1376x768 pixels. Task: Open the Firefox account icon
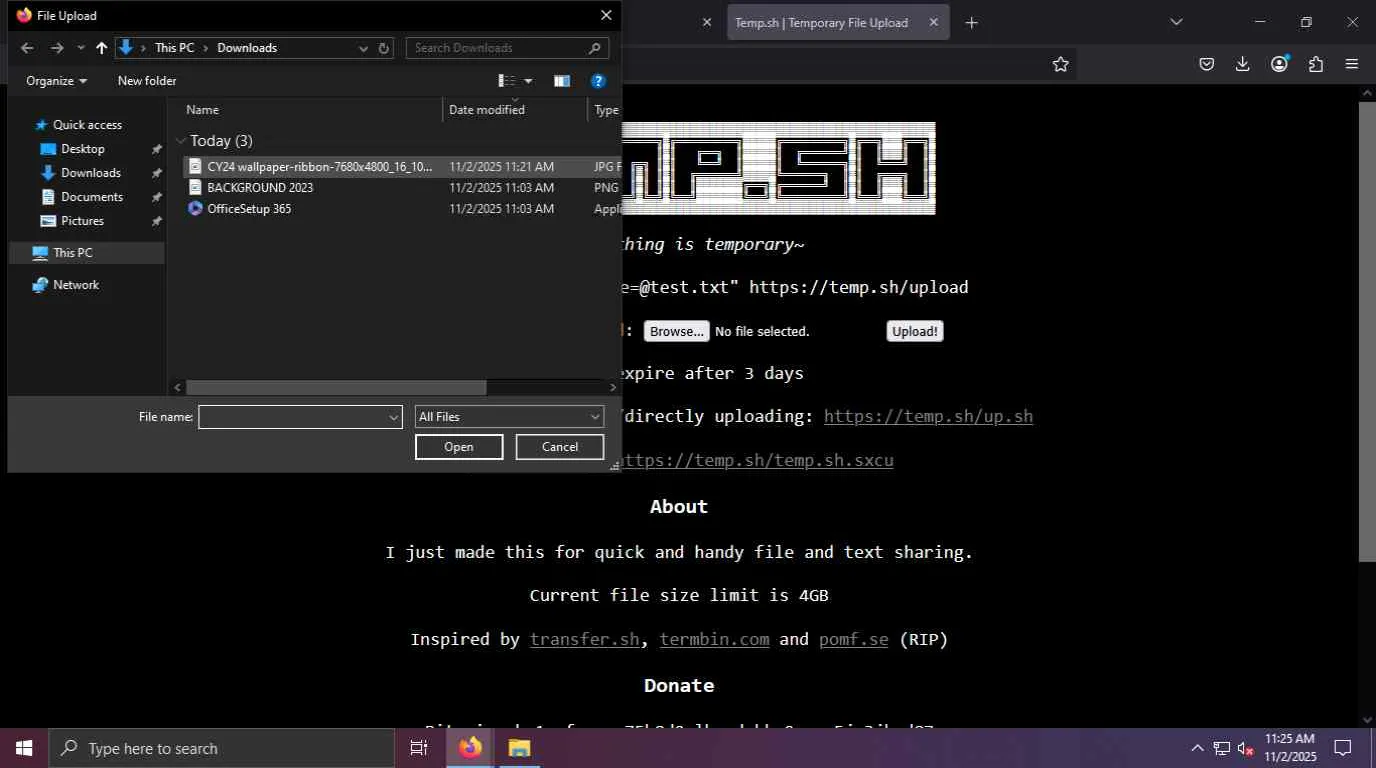click(1279, 64)
